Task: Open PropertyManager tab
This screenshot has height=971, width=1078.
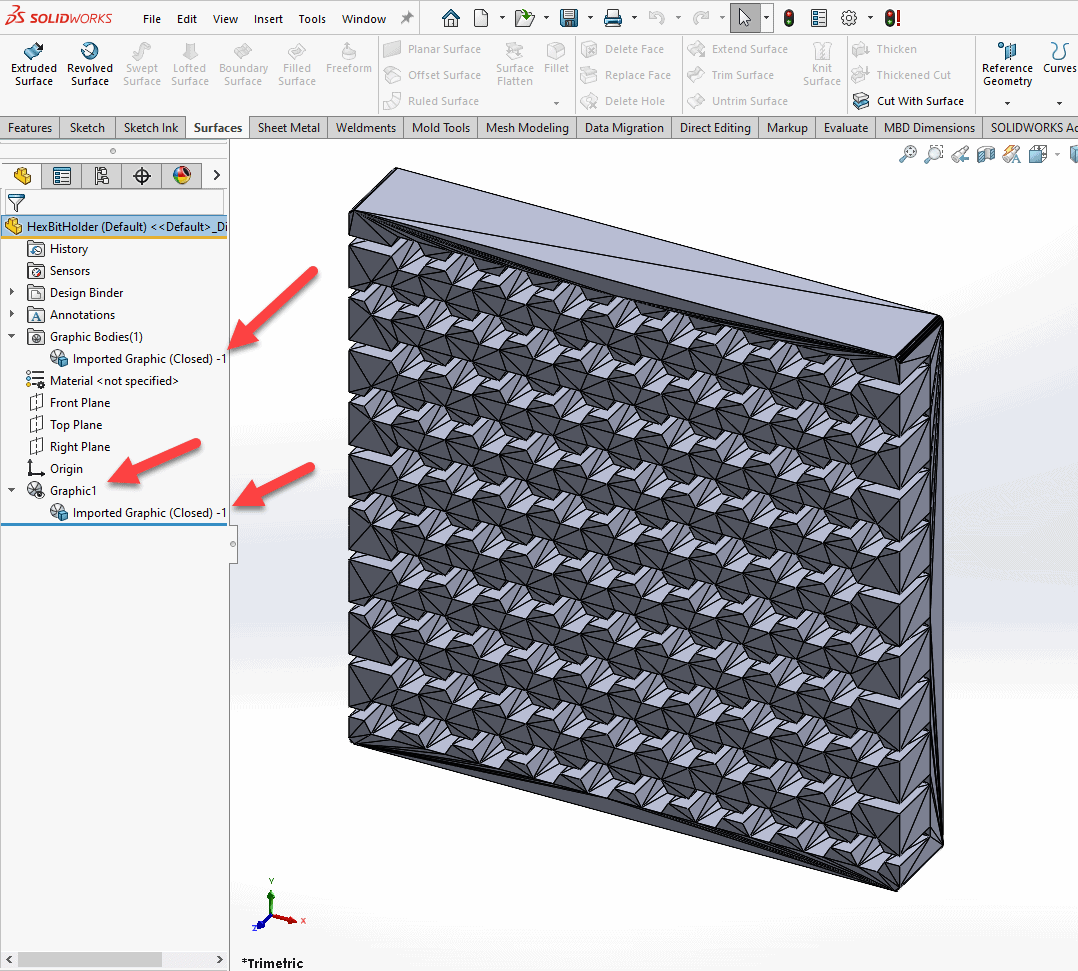Action: tap(62, 176)
